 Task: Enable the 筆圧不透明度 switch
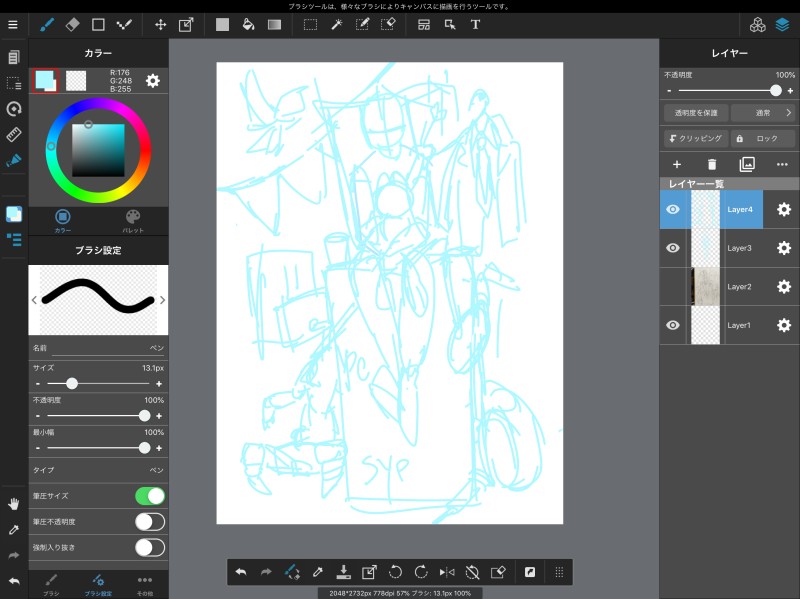[149, 522]
